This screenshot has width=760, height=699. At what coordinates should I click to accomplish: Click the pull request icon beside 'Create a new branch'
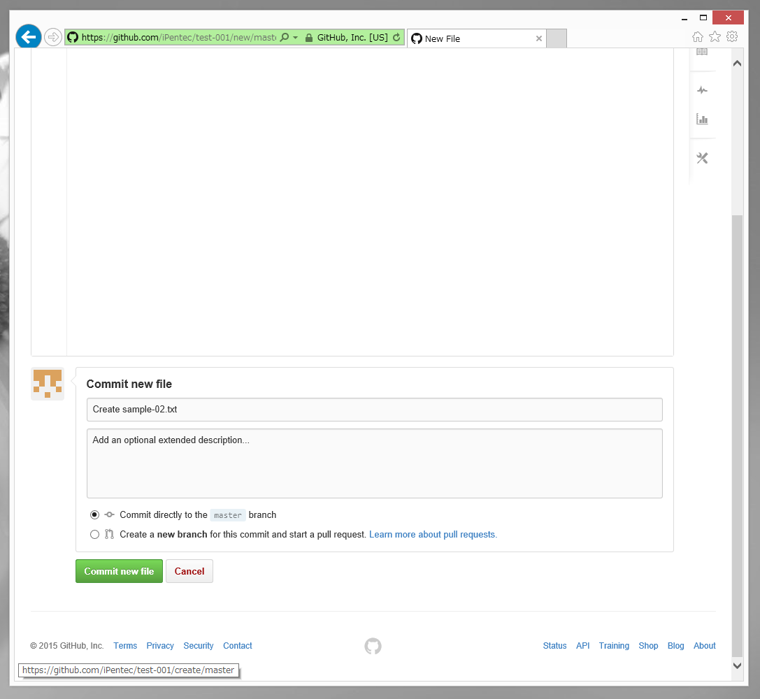[110, 534]
